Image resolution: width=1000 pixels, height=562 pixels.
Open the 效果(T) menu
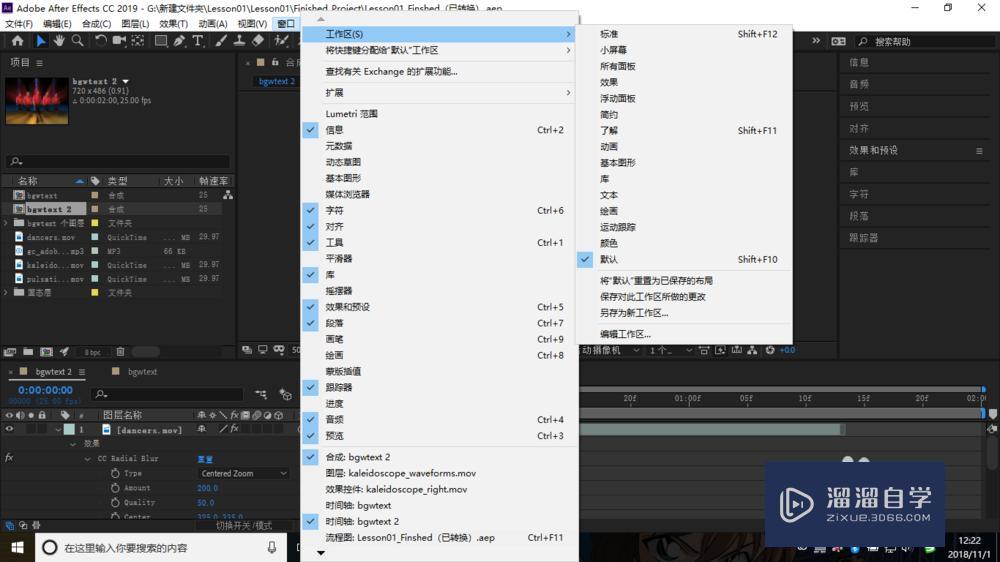[x=173, y=24]
